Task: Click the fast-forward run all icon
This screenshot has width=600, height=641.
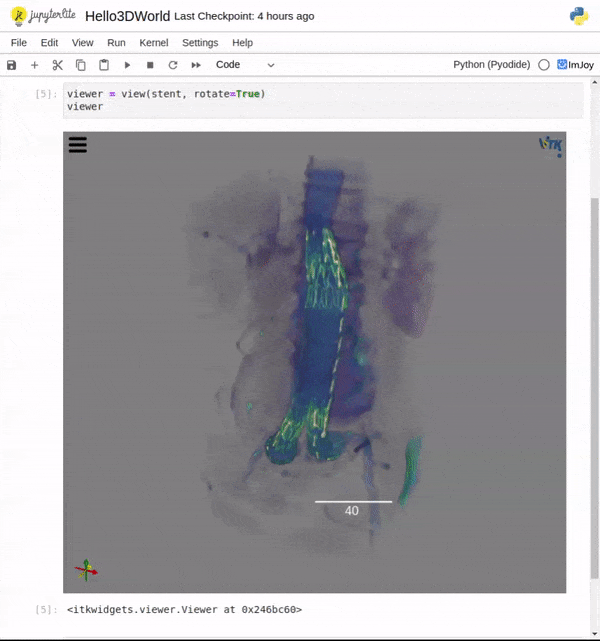Action: pos(195,65)
